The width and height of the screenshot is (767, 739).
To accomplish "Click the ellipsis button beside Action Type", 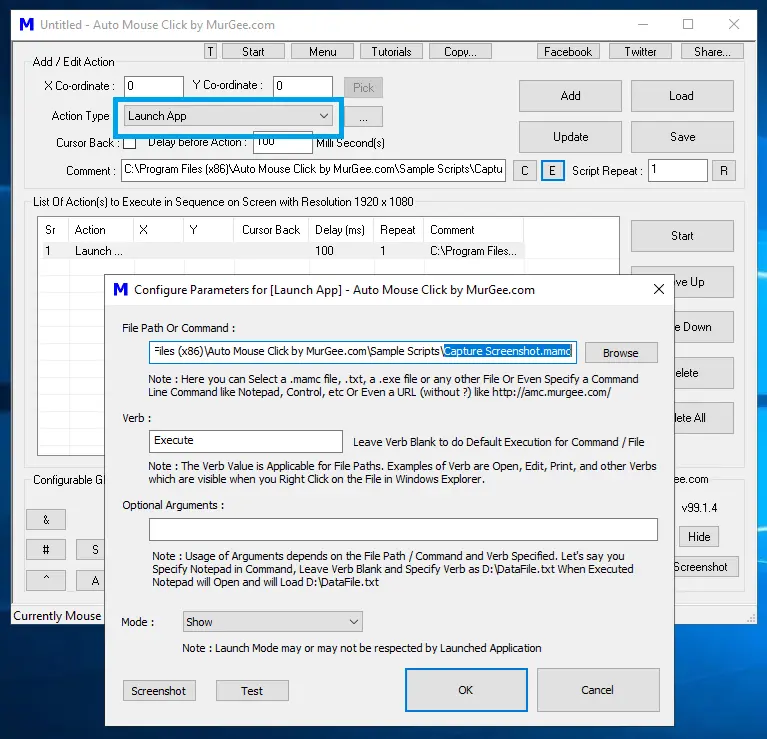I will tap(363, 117).
